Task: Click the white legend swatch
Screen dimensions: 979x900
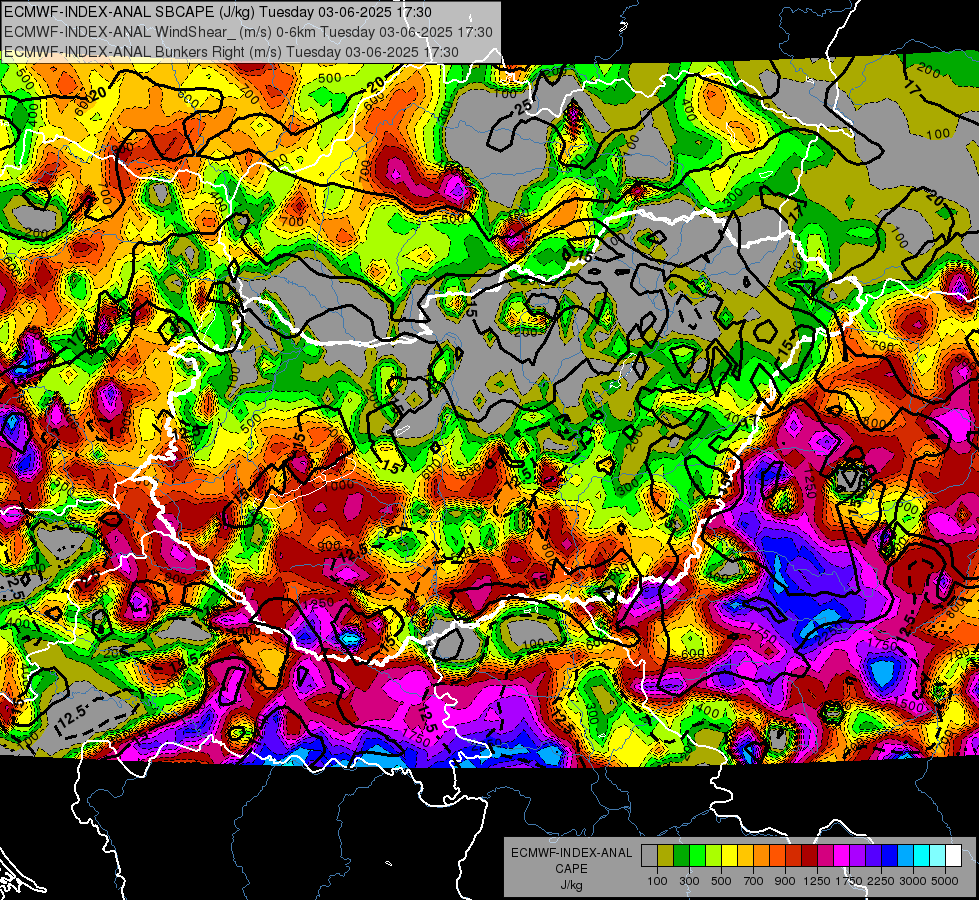Action: [x=953, y=856]
